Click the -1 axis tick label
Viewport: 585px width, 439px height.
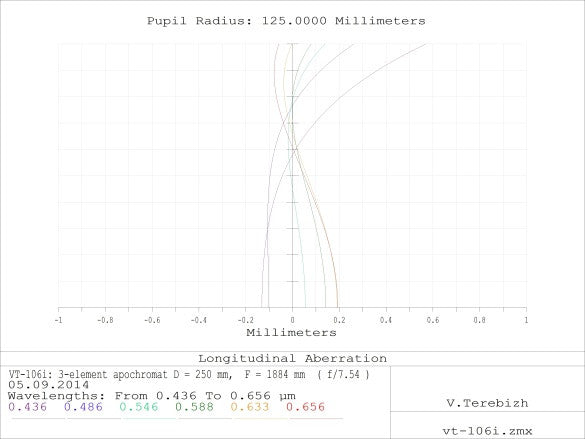58,320
